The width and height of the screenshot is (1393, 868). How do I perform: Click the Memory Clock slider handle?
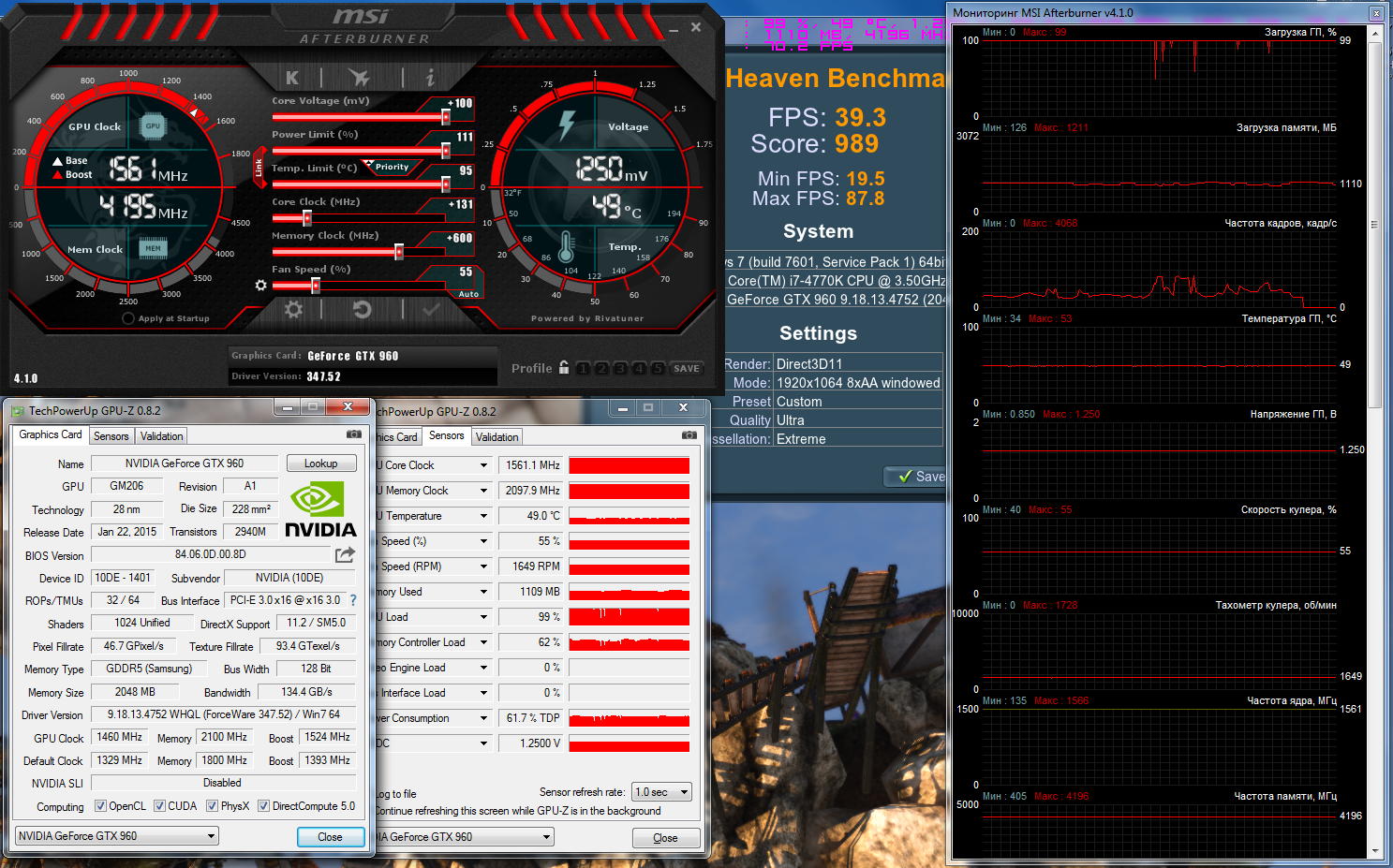399,252
